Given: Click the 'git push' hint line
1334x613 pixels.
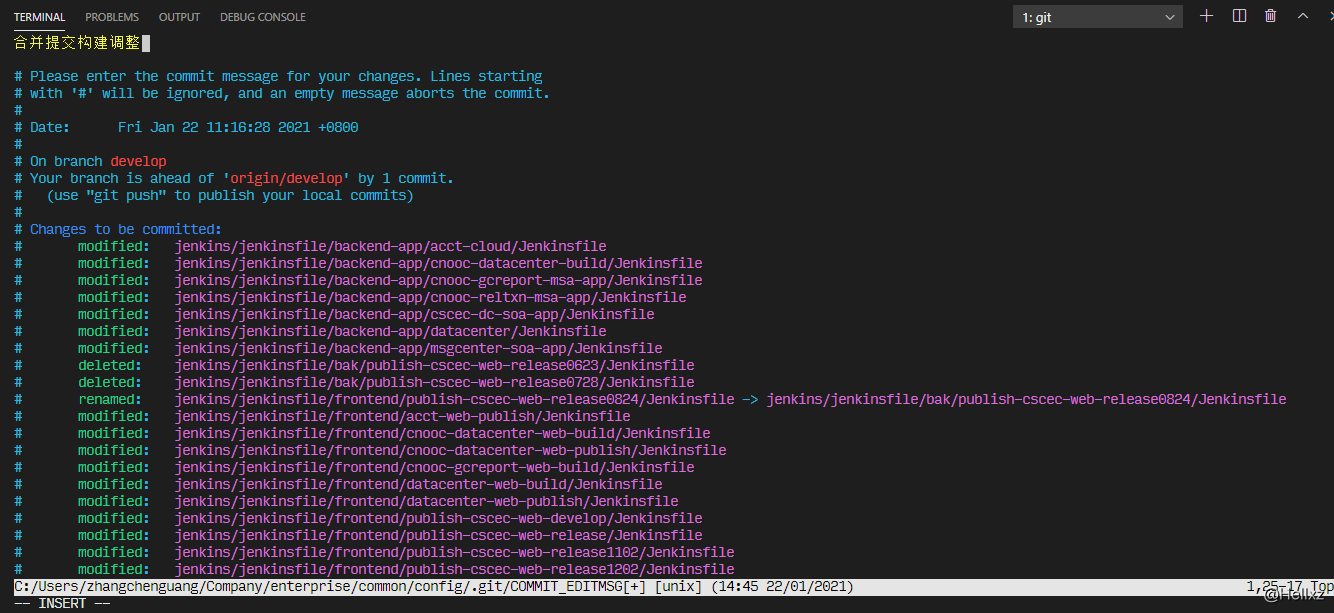Looking at the screenshot, I should tap(230, 195).
